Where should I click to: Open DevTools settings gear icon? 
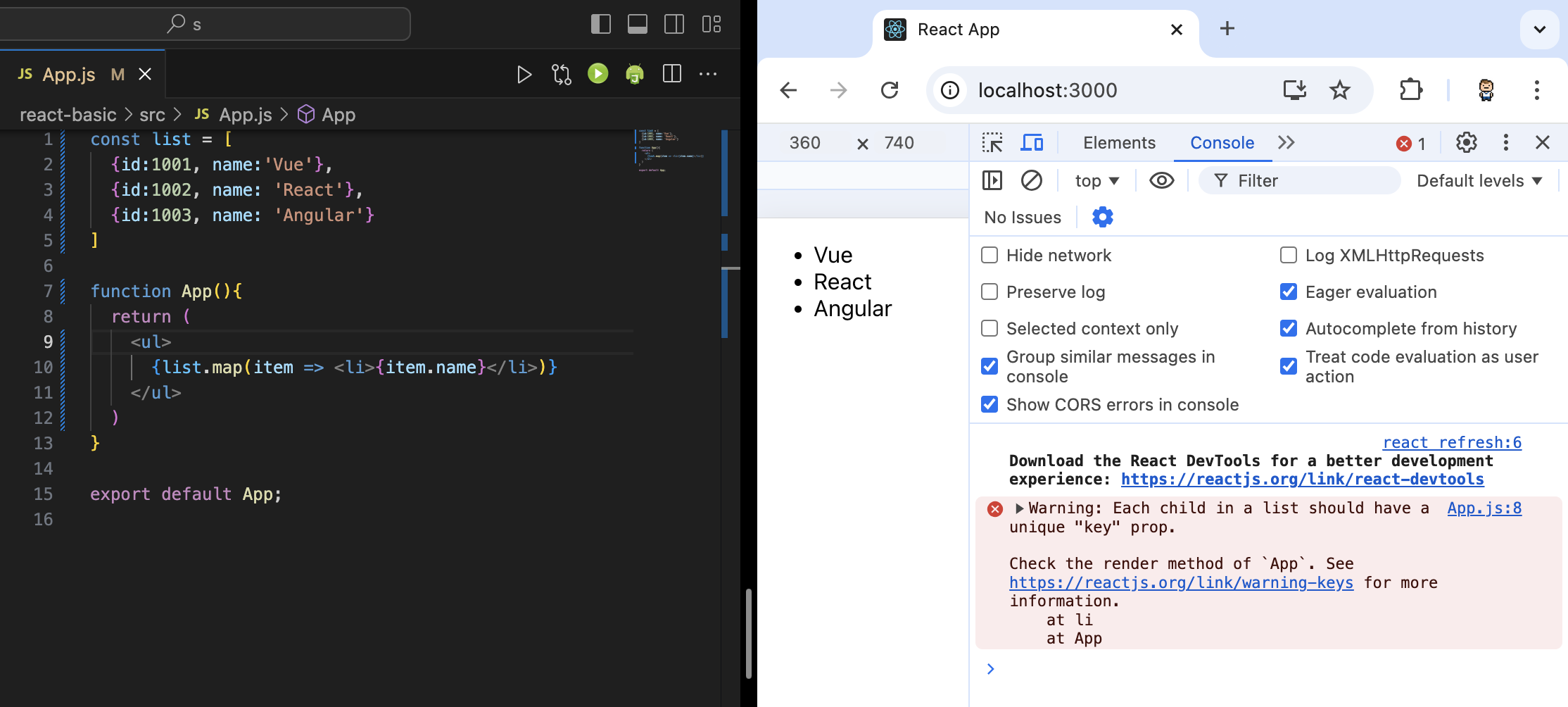pyautogui.click(x=1466, y=143)
